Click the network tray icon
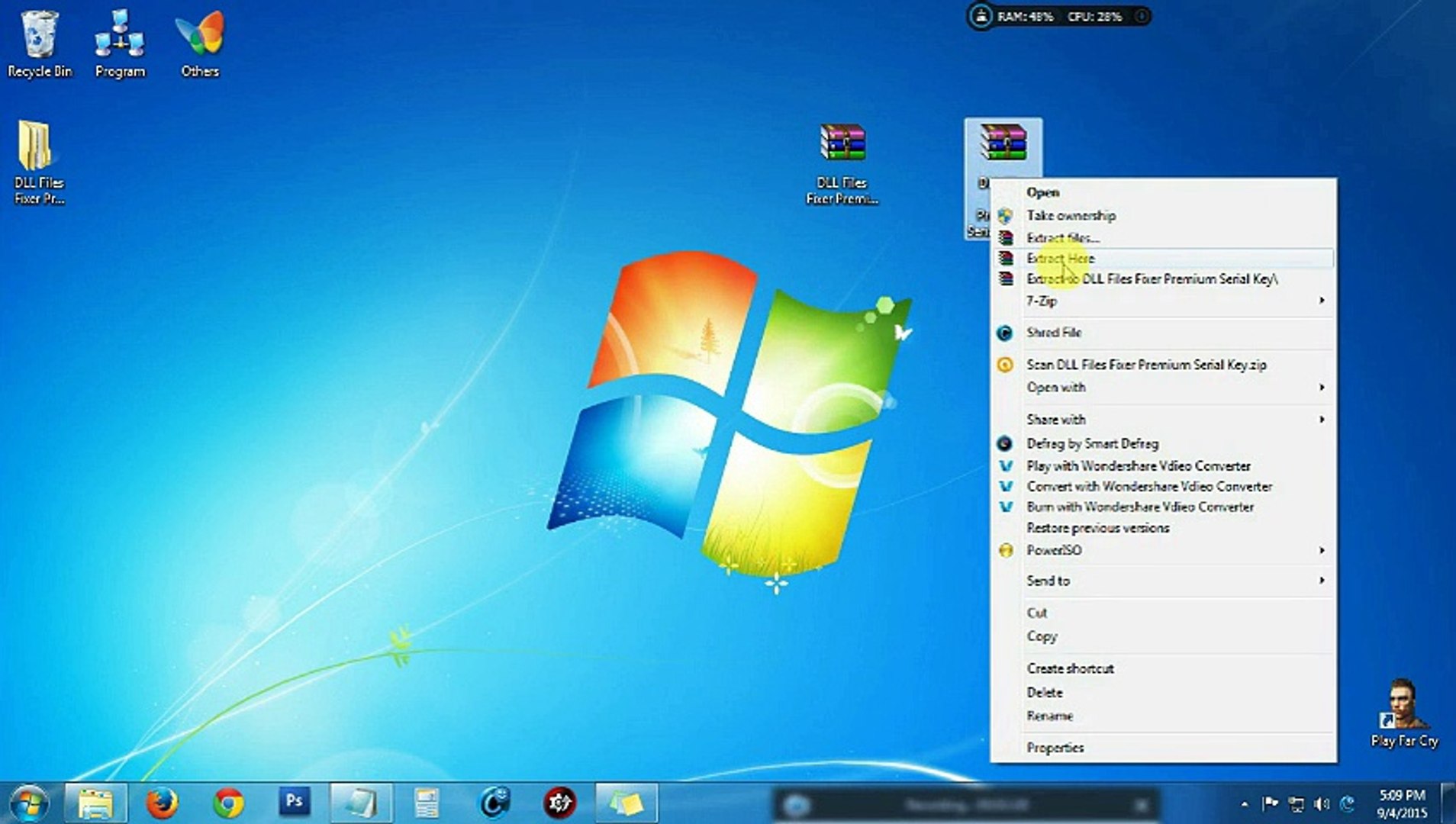Image resolution: width=1456 pixels, height=824 pixels. (x=1297, y=803)
